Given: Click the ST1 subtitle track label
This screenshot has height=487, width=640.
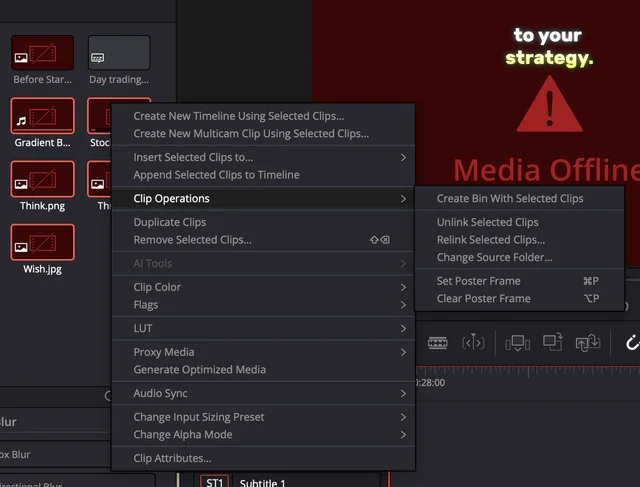Looking at the screenshot, I should click(215, 482).
